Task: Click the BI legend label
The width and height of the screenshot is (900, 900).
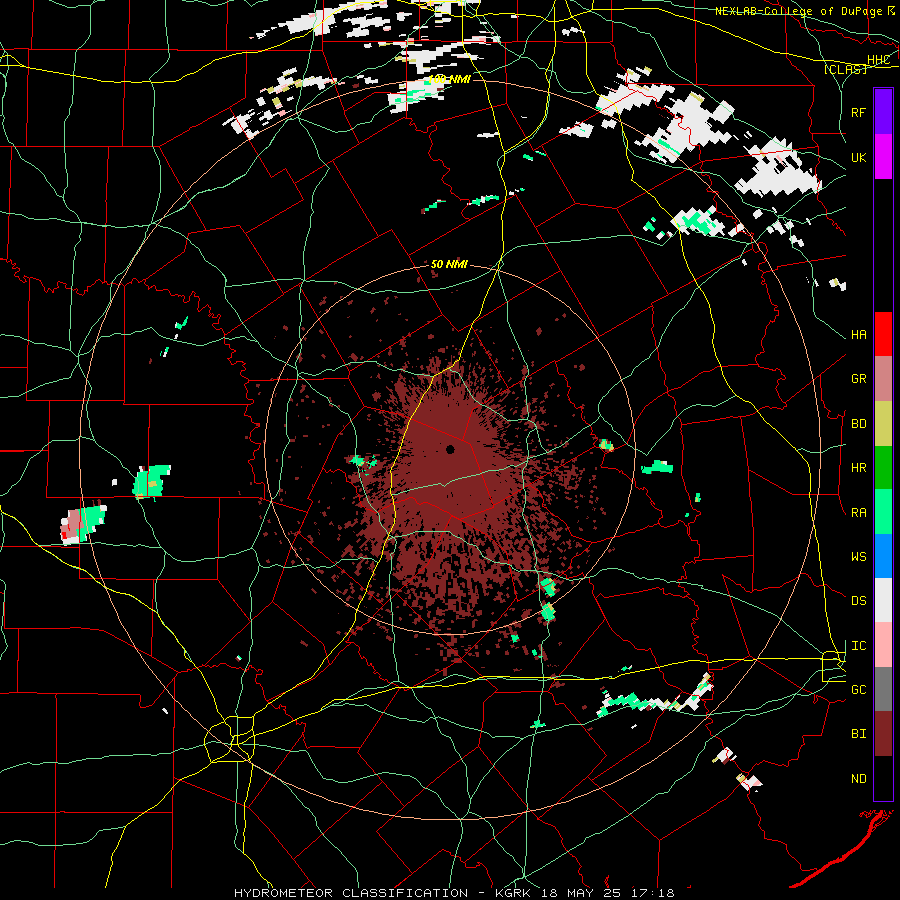Action: click(x=859, y=734)
